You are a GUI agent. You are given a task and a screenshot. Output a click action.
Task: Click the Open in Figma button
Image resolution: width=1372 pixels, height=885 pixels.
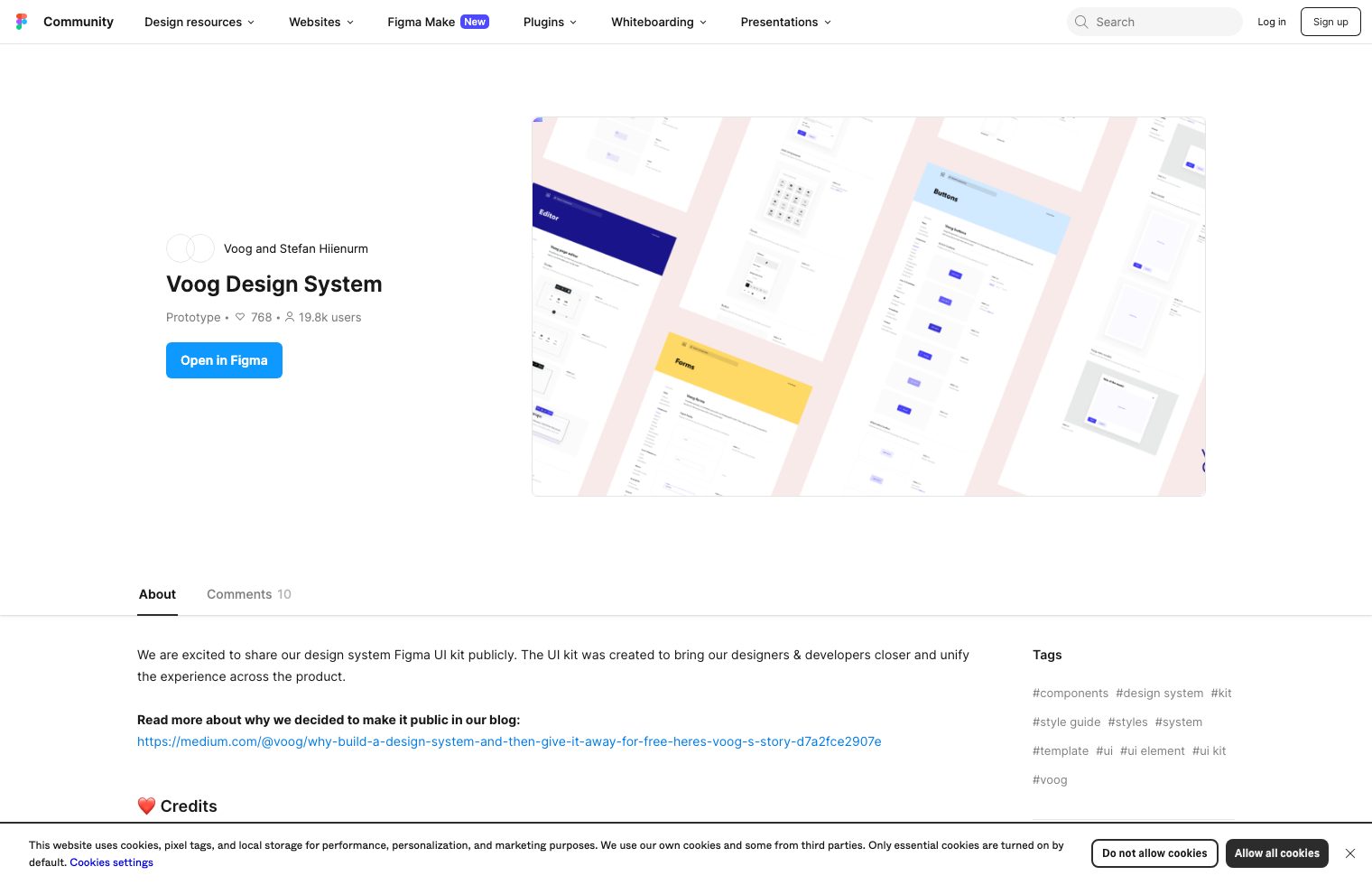coord(224,360)
